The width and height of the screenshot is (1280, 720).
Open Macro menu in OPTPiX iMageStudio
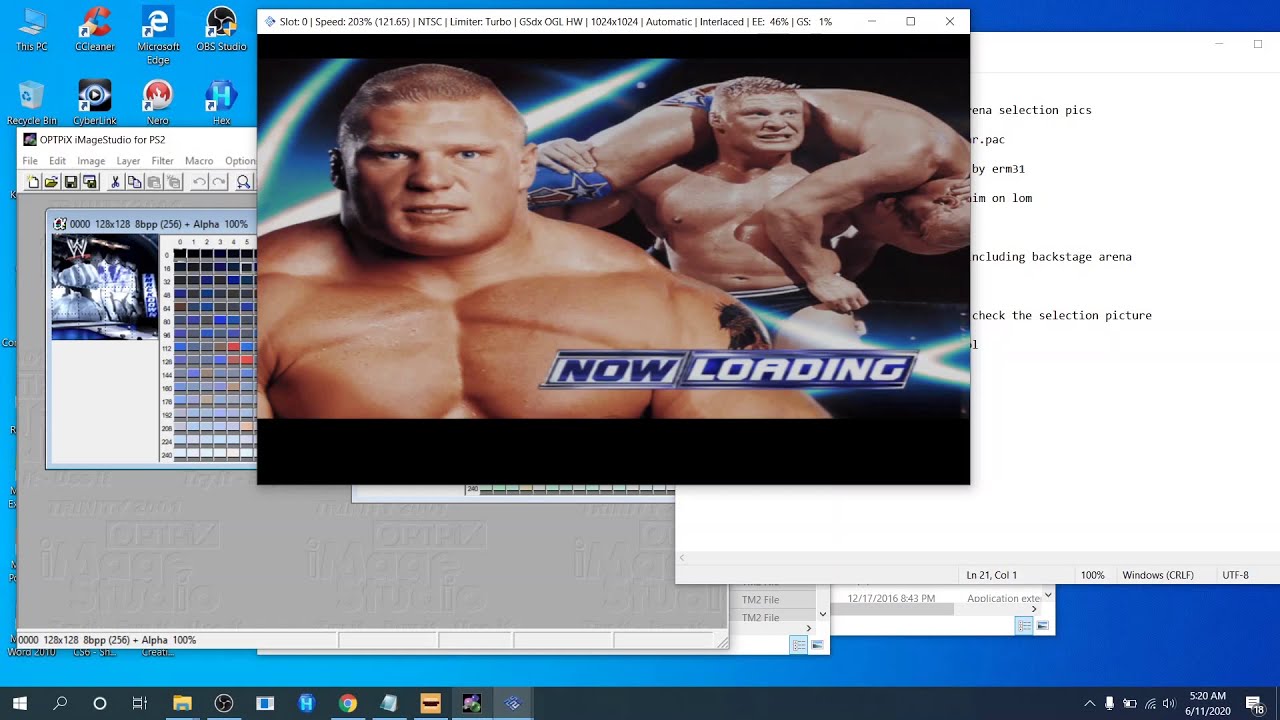(199, 161)
